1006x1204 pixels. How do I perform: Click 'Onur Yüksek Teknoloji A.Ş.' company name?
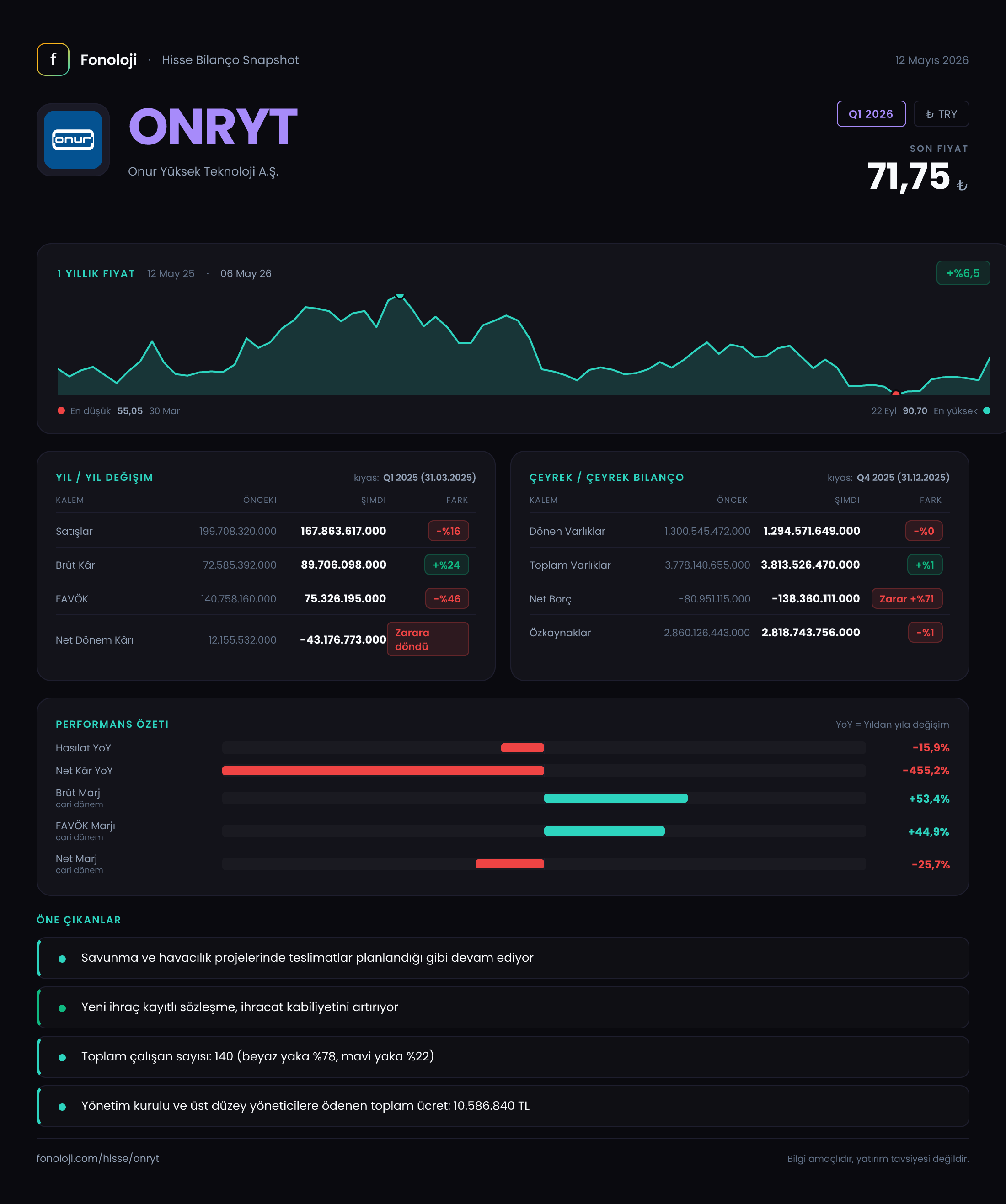point(203,171)
